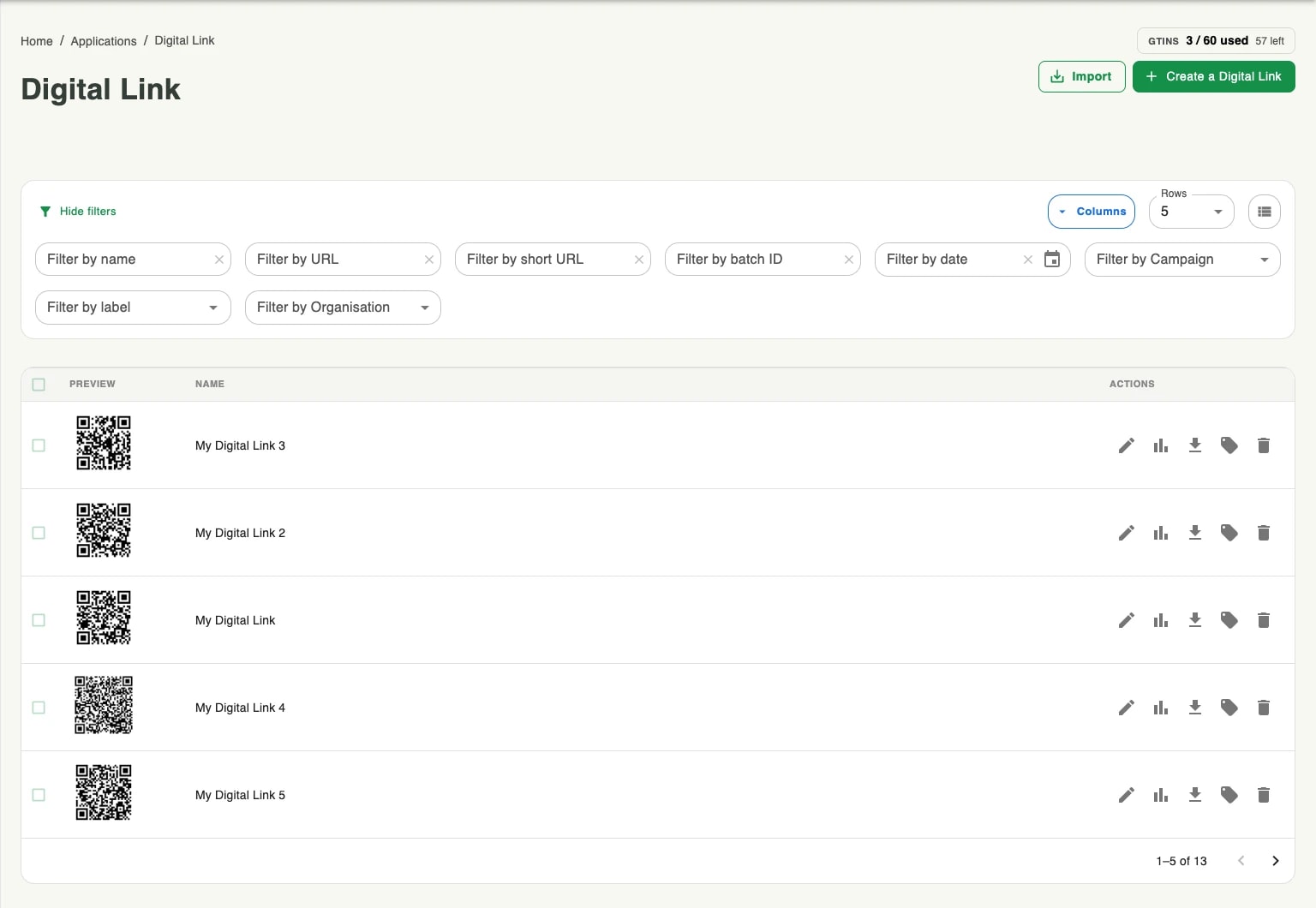Open label tag for My Digital Link 3
1316x908 pixels.
[1229, 445]
